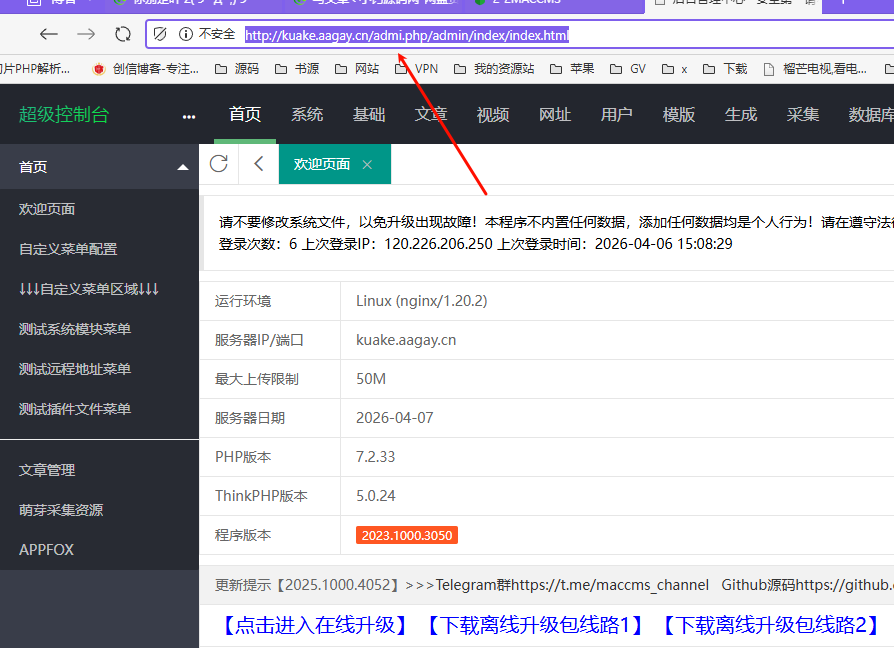
Task: Switch to the 采集 top menu
Action: pyautogui.click(x=803, y=114)
